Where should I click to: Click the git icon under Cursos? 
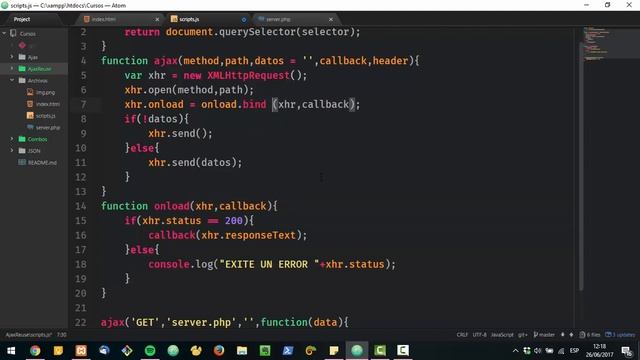click(22, 45)
